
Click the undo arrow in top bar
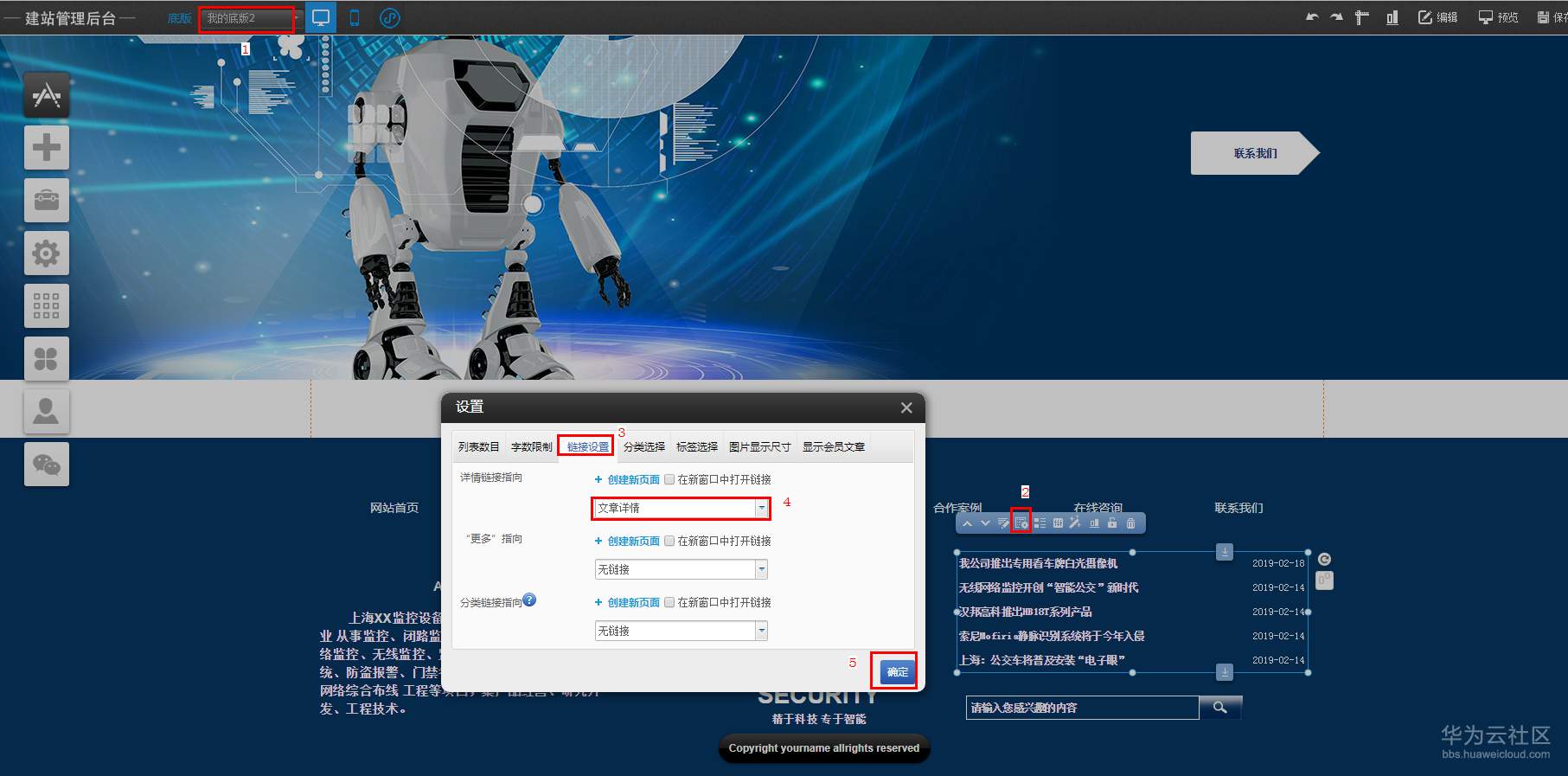coord(1312,16)
